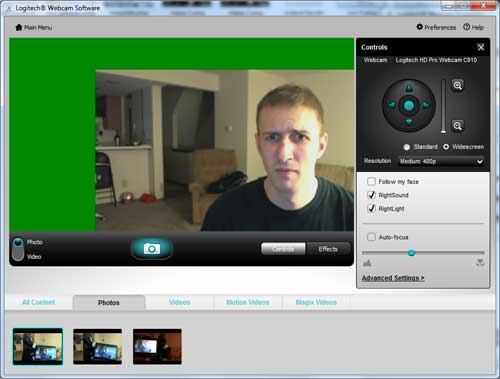Open the Advanced Settings link
The height and width of the screenshot is (379, 500).
pyautogui.click(x=393, y=278)
